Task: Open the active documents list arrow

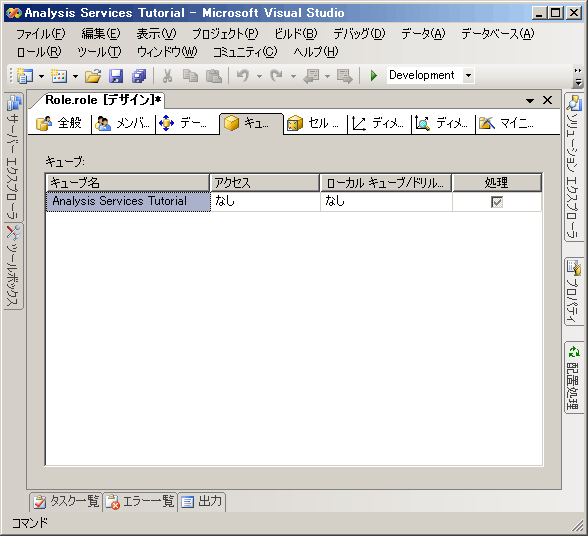Action: (530, 101)
